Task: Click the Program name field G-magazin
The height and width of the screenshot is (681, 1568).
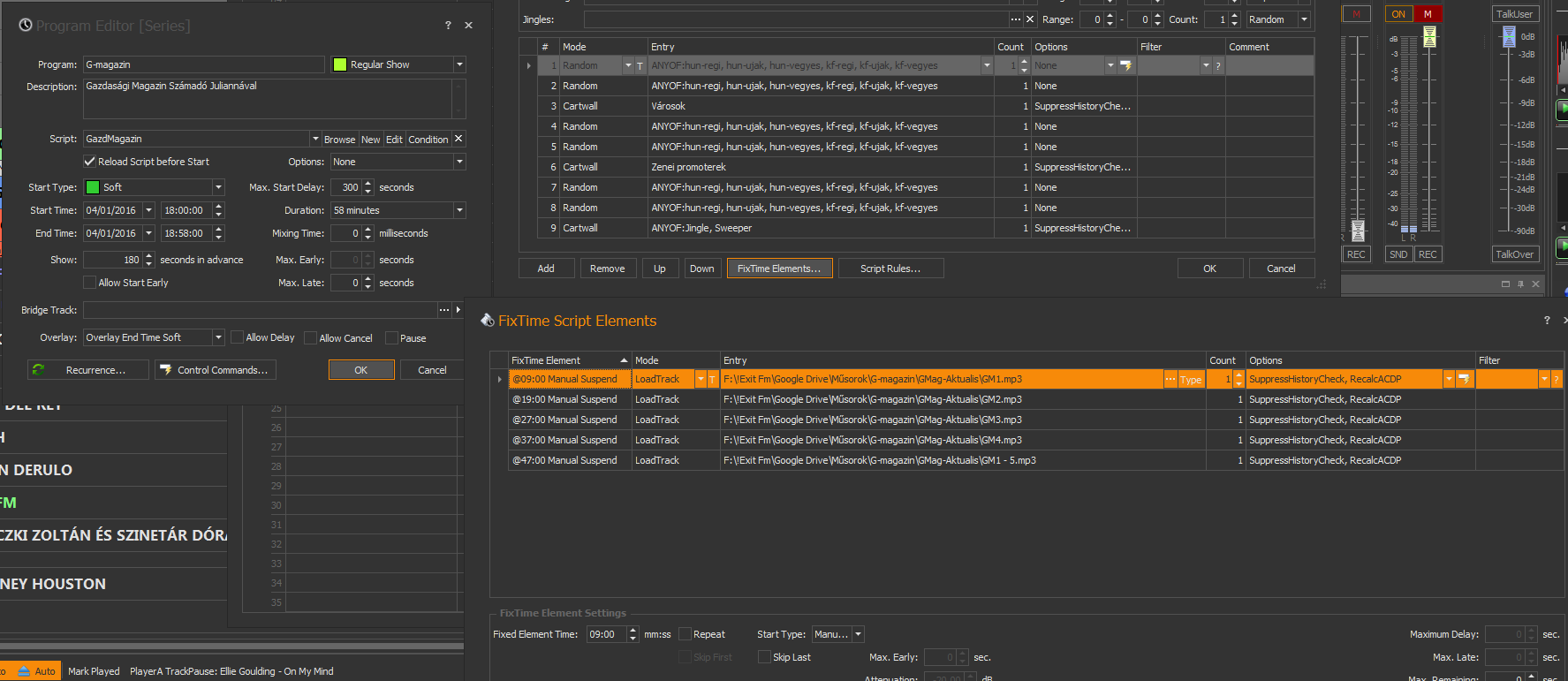Action: point(203,64)
